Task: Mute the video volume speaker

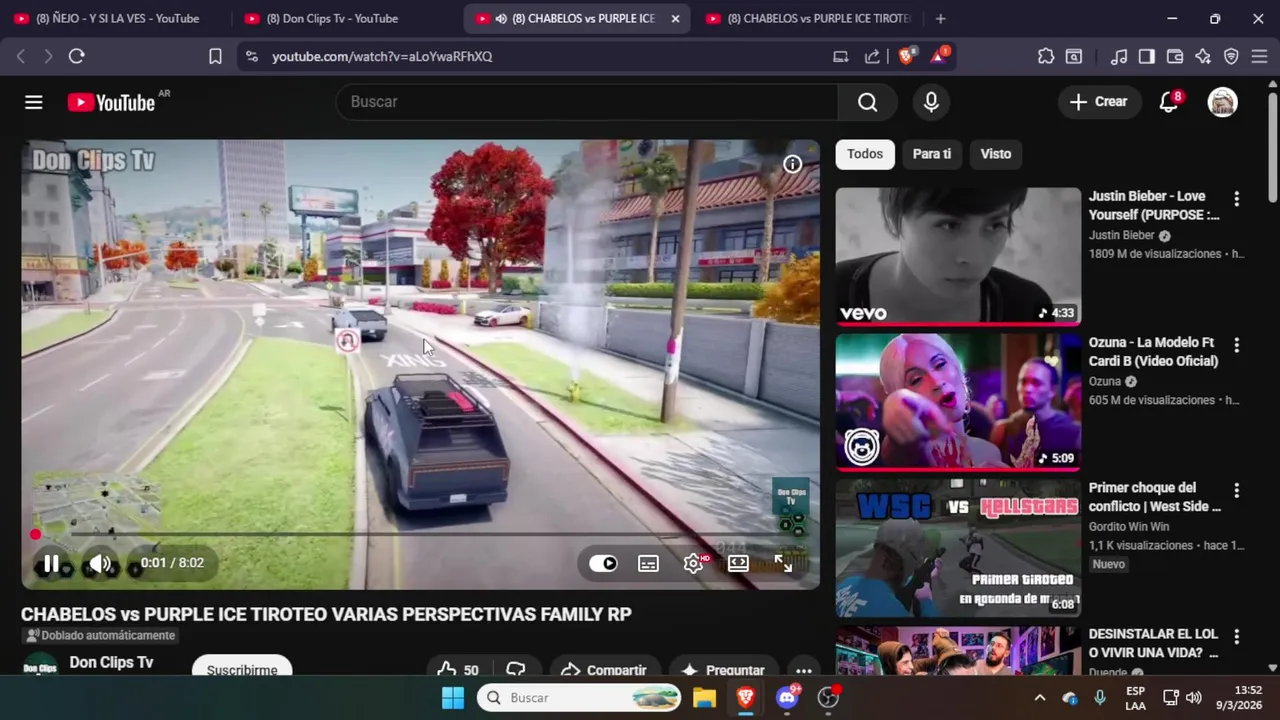Action: tap(100, 563)
